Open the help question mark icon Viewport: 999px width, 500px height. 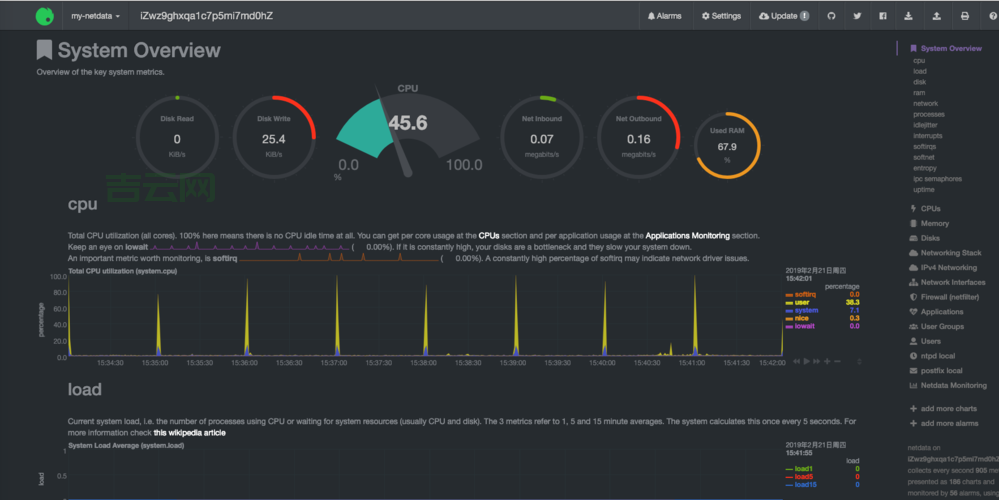point(990,16)
